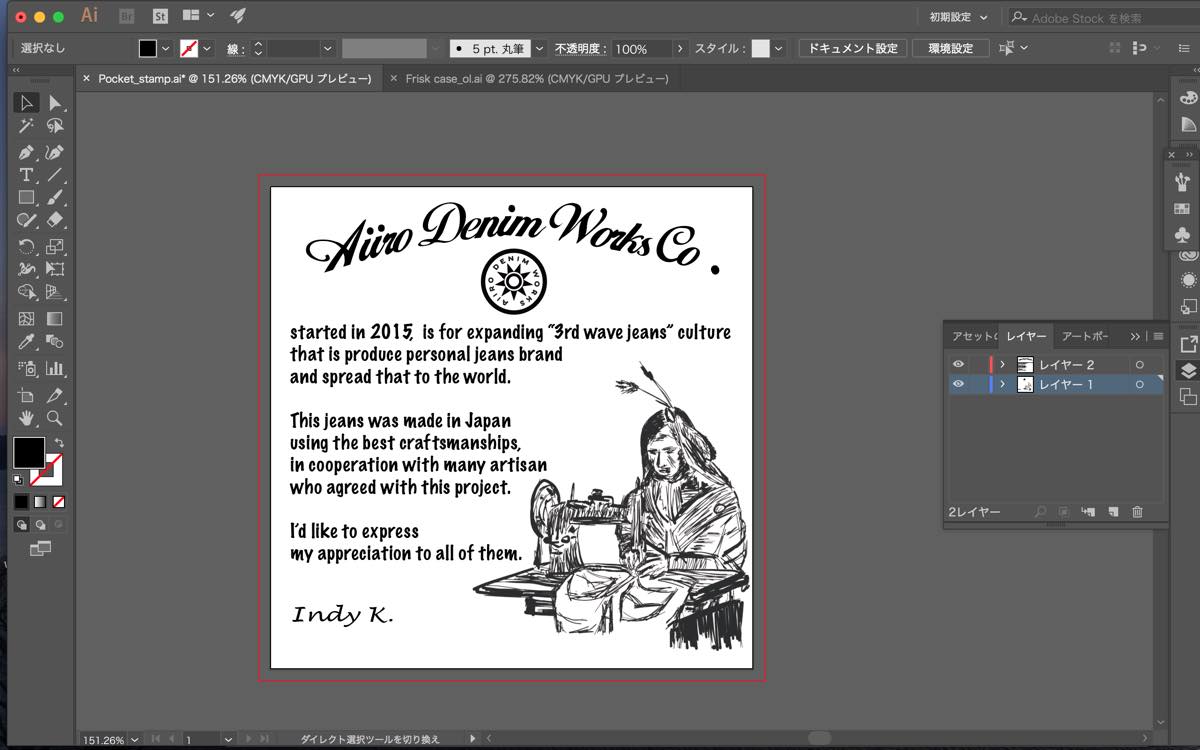Open Symbols panel club icon in dock
The height and width of the screenshot is (750, 1200).
1183,234
